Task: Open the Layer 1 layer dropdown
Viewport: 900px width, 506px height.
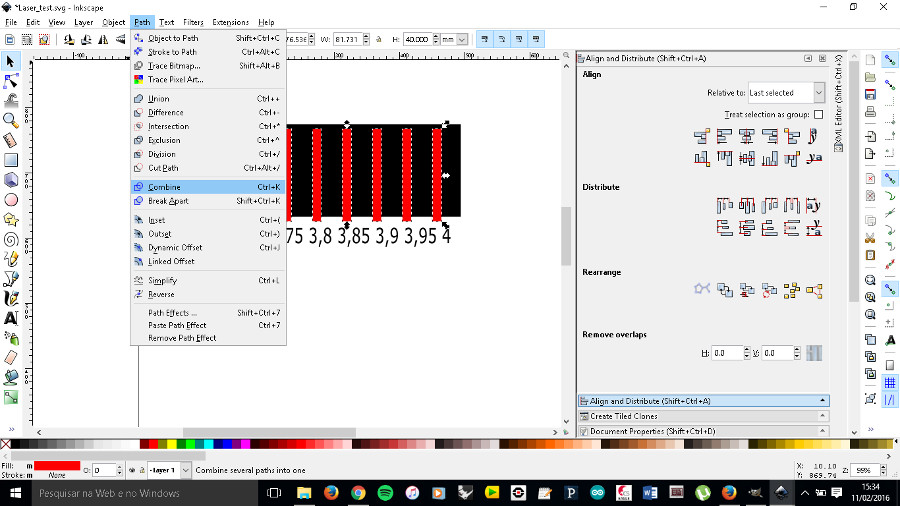Action: point(169,470)
